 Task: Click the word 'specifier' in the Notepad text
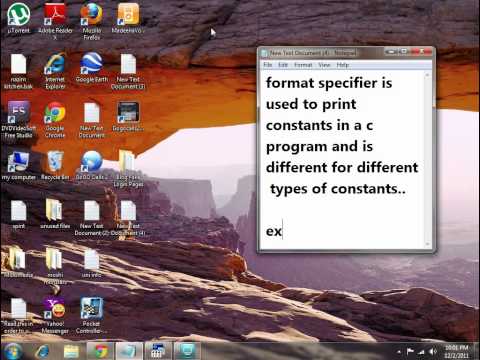(348, 83)
